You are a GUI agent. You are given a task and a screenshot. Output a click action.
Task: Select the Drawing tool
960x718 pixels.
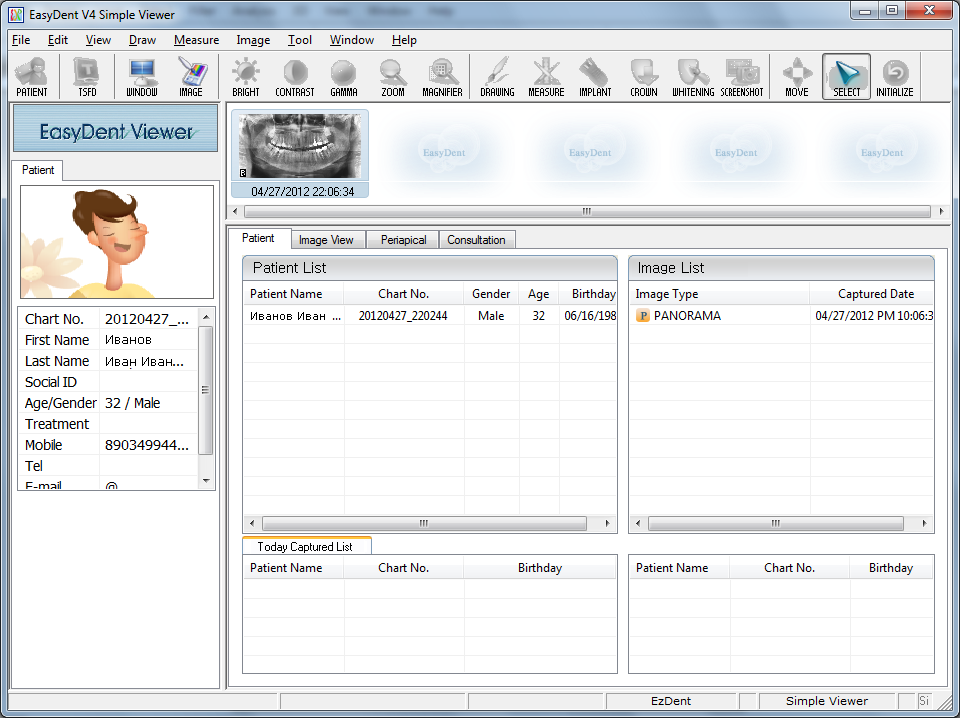point(497,77)
